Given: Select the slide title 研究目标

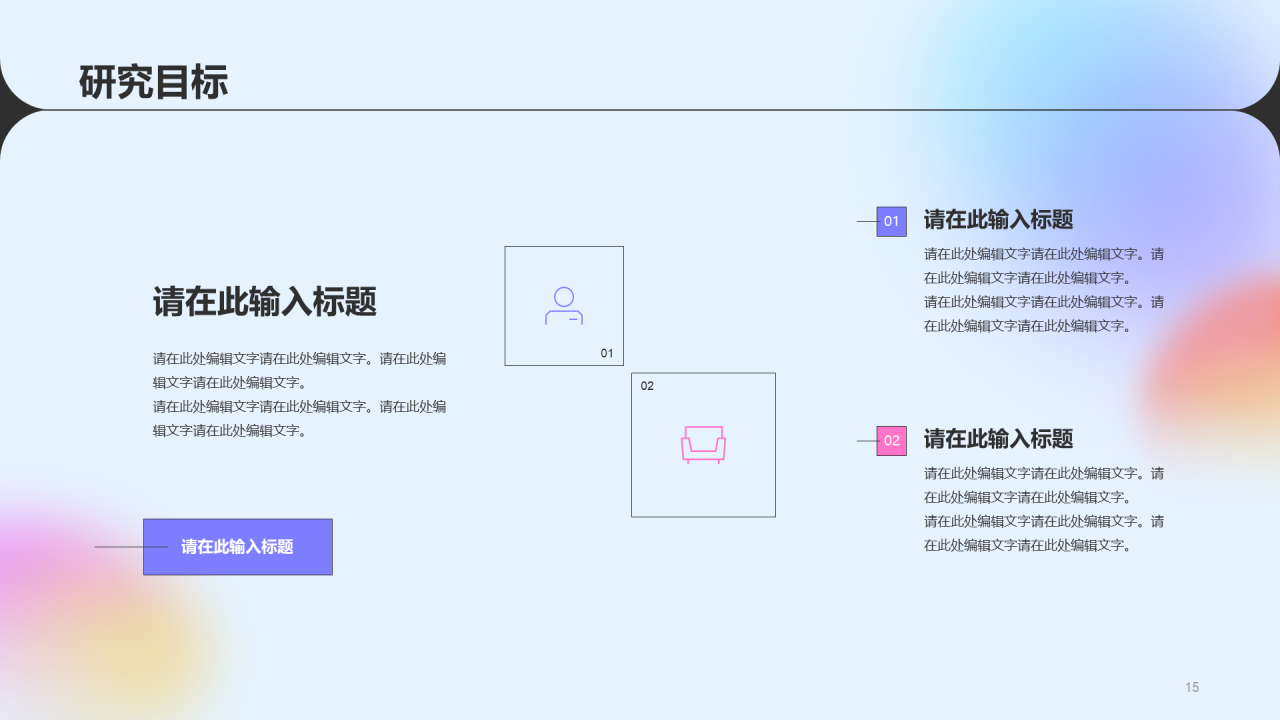Looking at the screenshot, I should pos(153,82).
